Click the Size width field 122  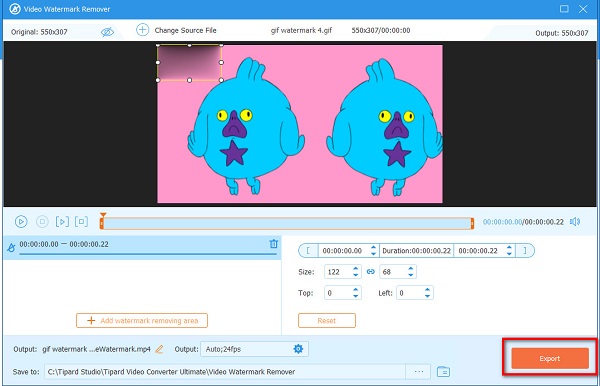click(338, 272)
